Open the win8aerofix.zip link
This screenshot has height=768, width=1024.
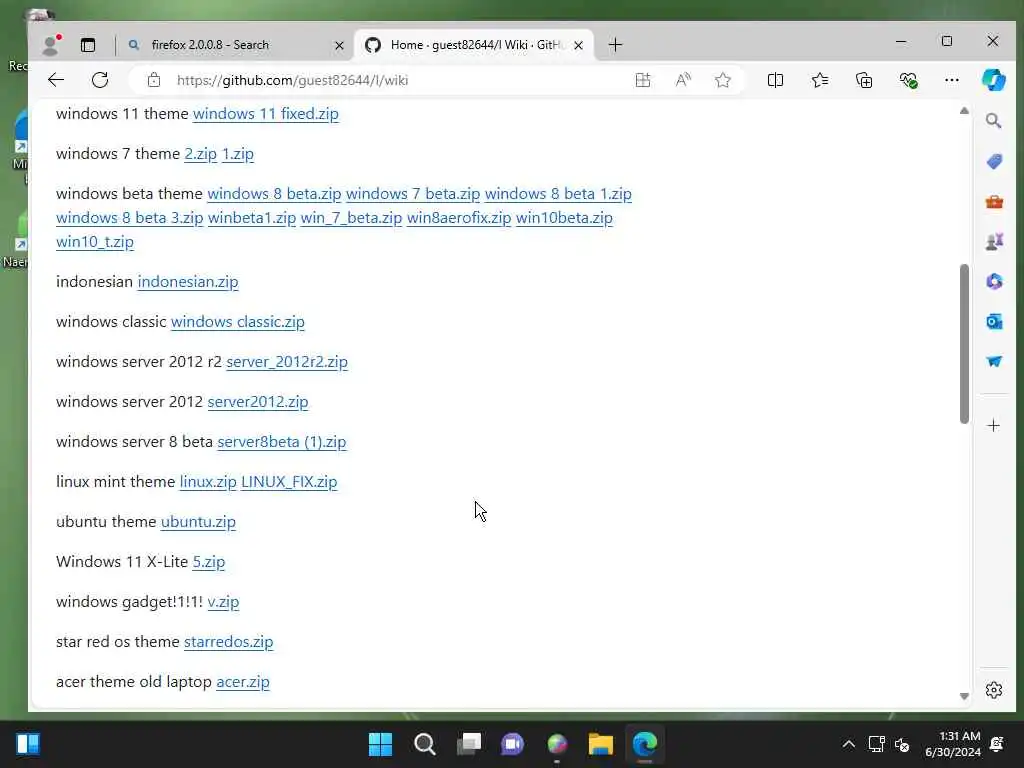point(459,217)
